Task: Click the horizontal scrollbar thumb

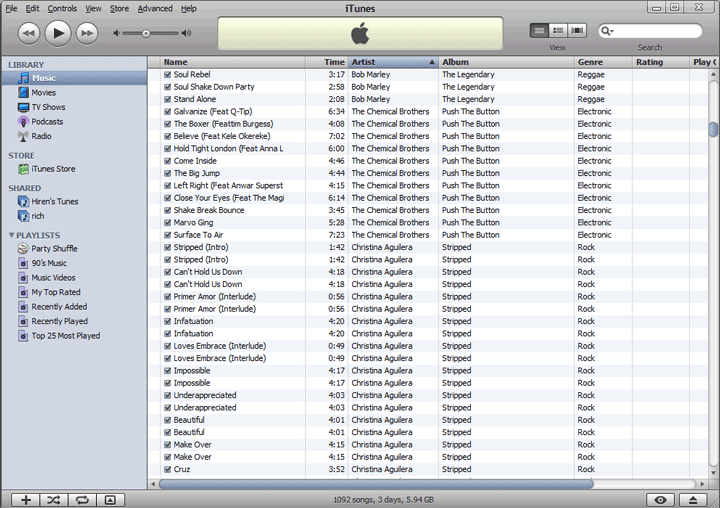Action: pyautogui.click(x=376, y=484)
